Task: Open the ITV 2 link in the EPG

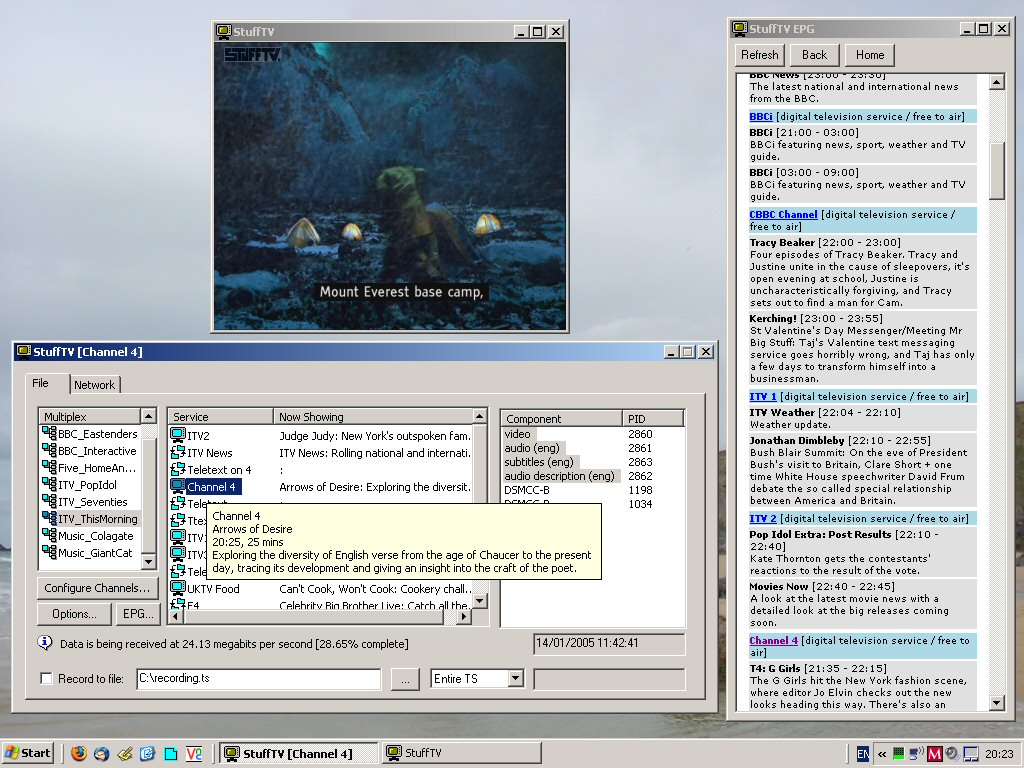Action: point(763,519)
